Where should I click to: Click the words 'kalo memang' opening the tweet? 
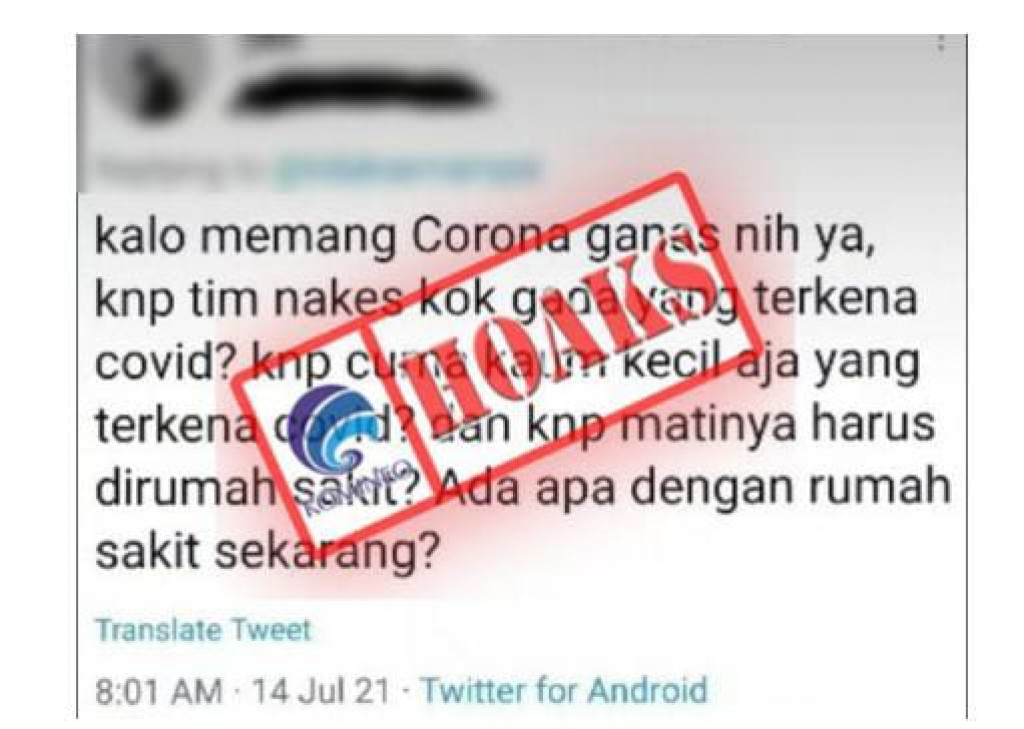(246, 239)
